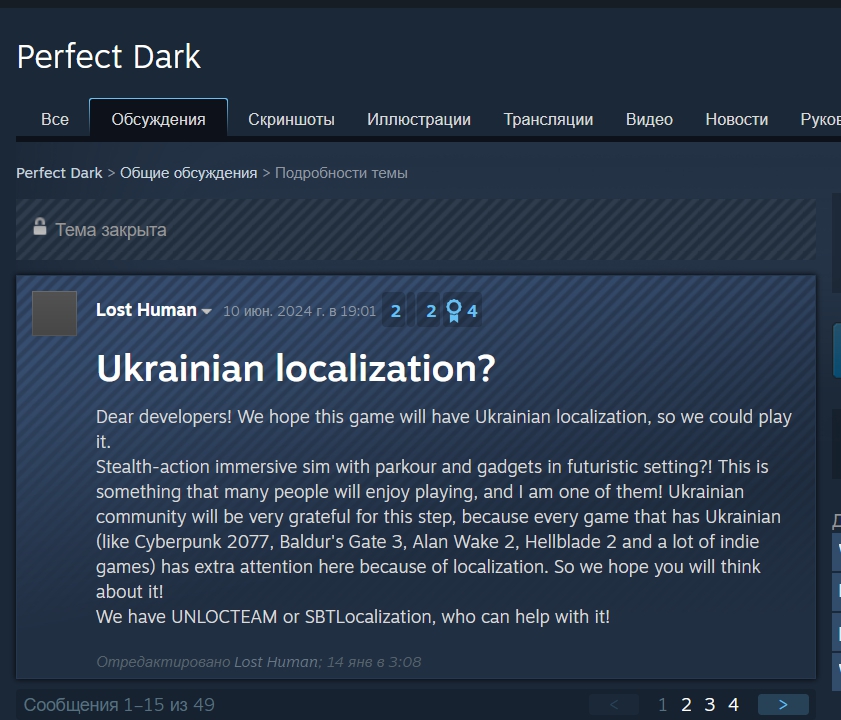Click the Perfect Dark breadcrumb link

click(59, 173)
